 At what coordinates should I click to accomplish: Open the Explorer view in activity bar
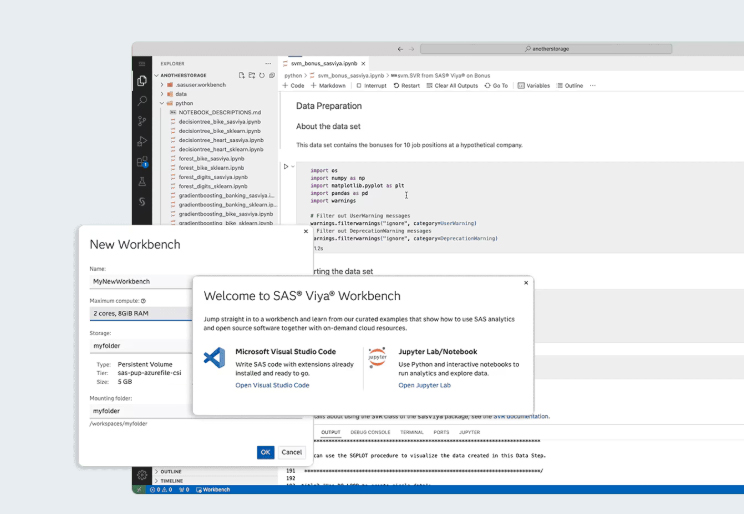click(x=142, y=80)
